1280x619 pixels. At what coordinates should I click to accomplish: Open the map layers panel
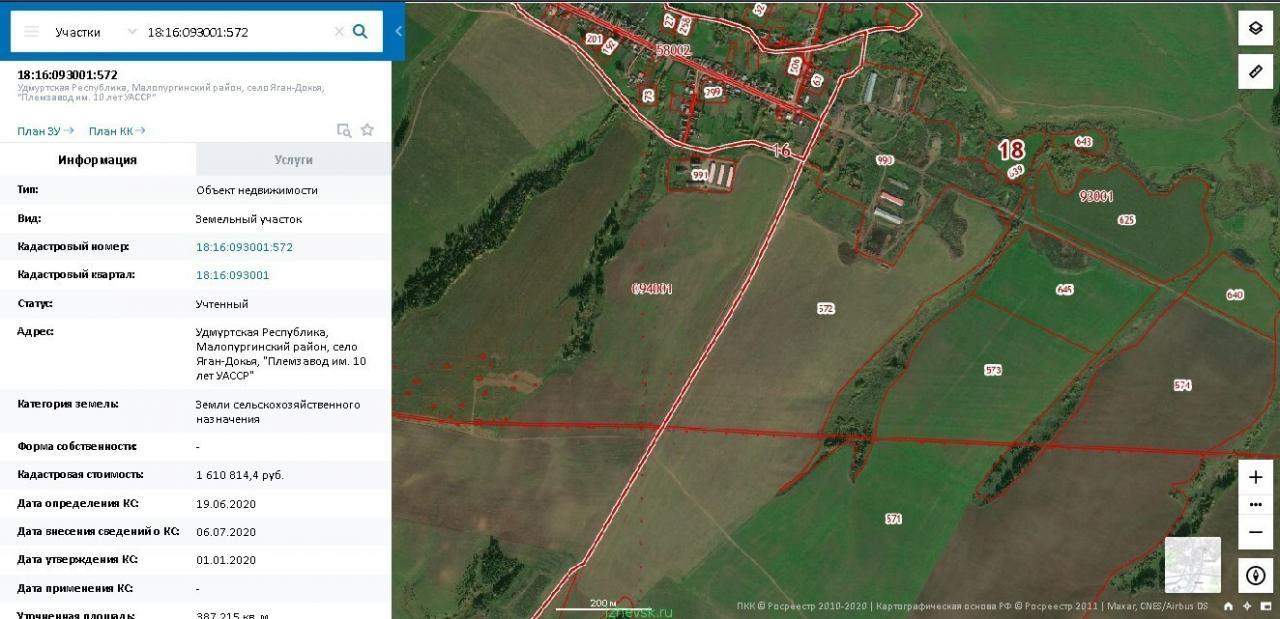(x=1256, y=28)
